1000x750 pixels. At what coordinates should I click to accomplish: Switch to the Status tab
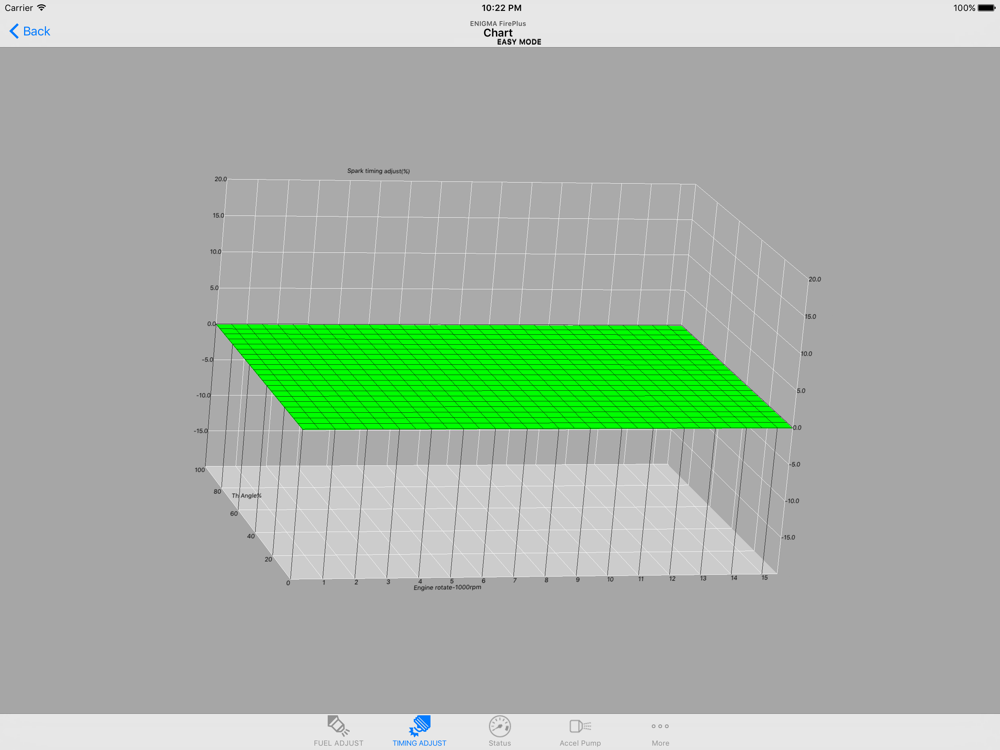tap(499, 731)
